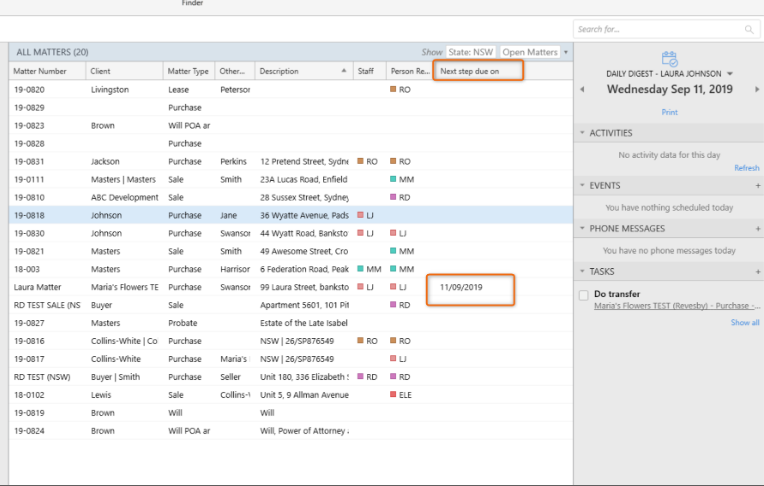Click Estate of the Late Isabel description

pos(304,323)
